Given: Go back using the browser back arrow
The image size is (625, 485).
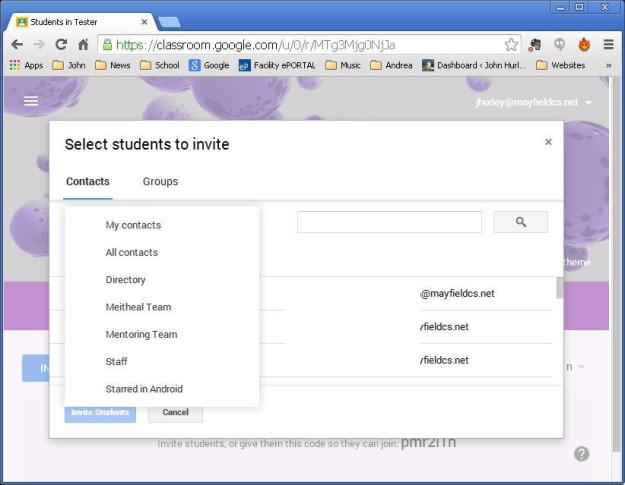Looking at the screenshot, I should (17, 44).
